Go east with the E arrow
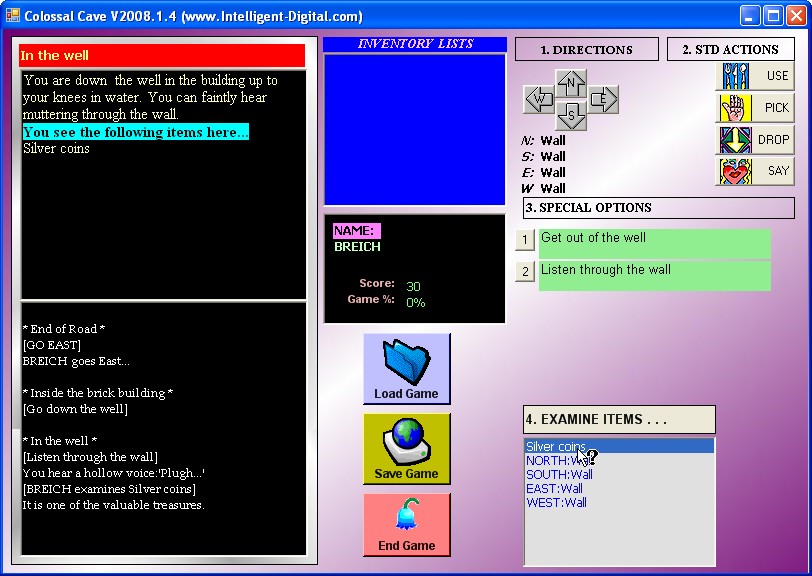Screen dimensions: 812x576 [603, 98]
